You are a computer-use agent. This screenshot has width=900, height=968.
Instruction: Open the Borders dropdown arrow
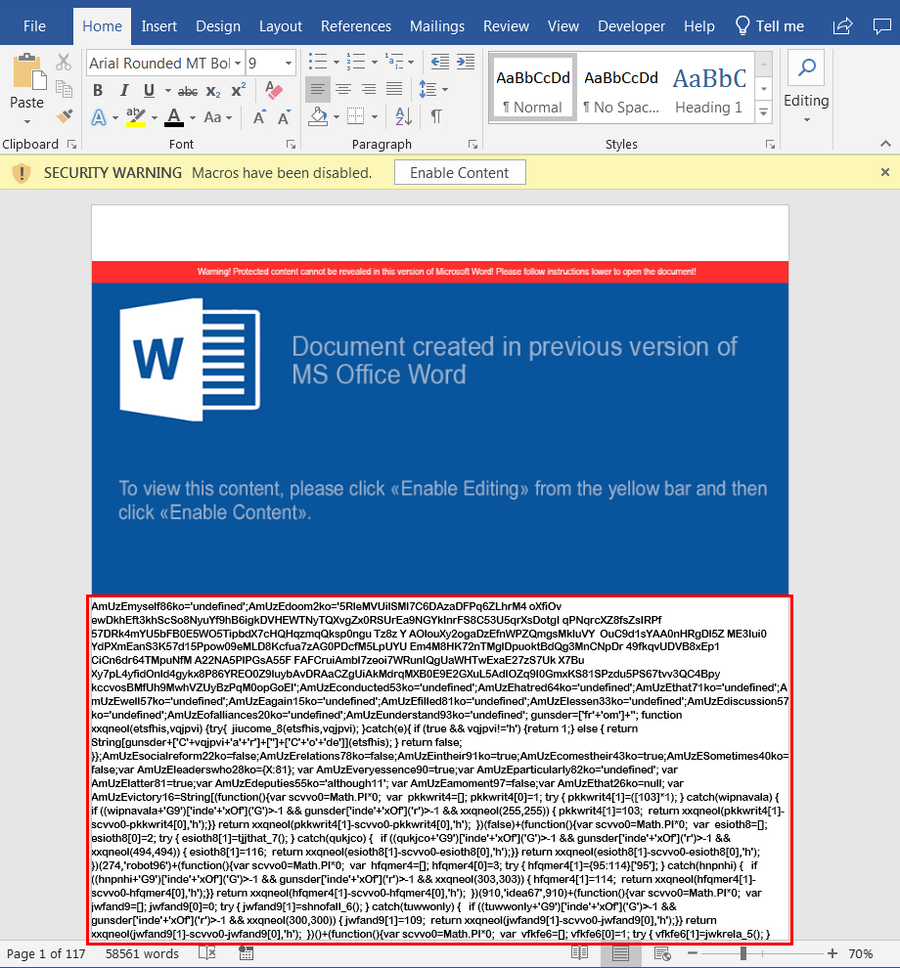click(x=375, y=116)
